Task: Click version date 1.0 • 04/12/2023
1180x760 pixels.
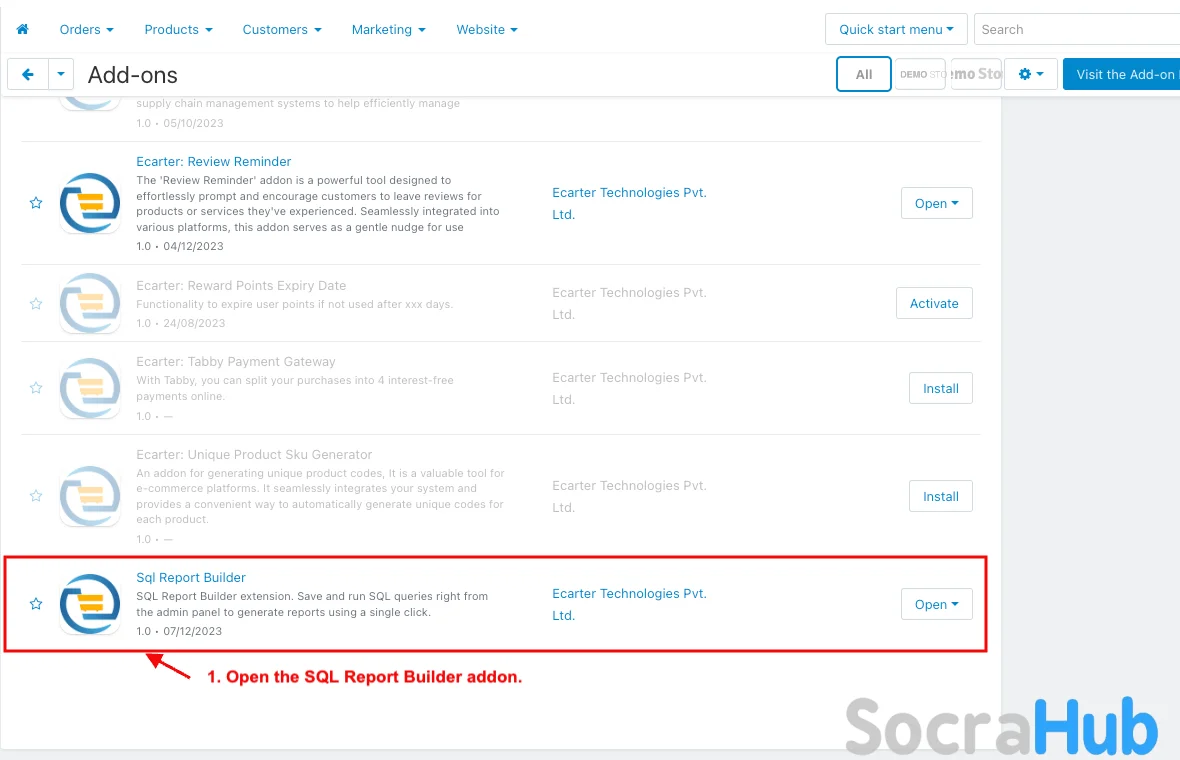Action: coord(180,246)
